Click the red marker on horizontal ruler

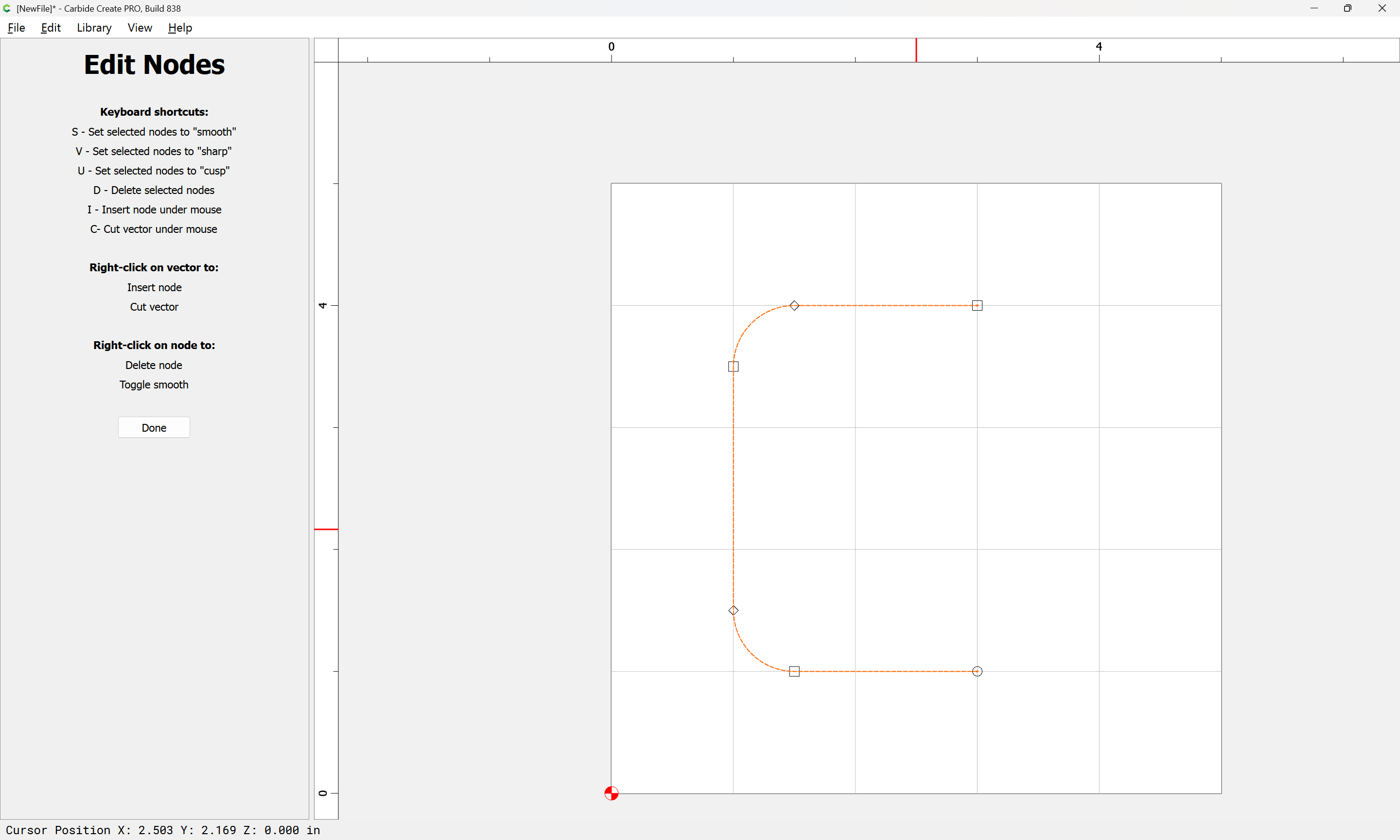point(916,51)
